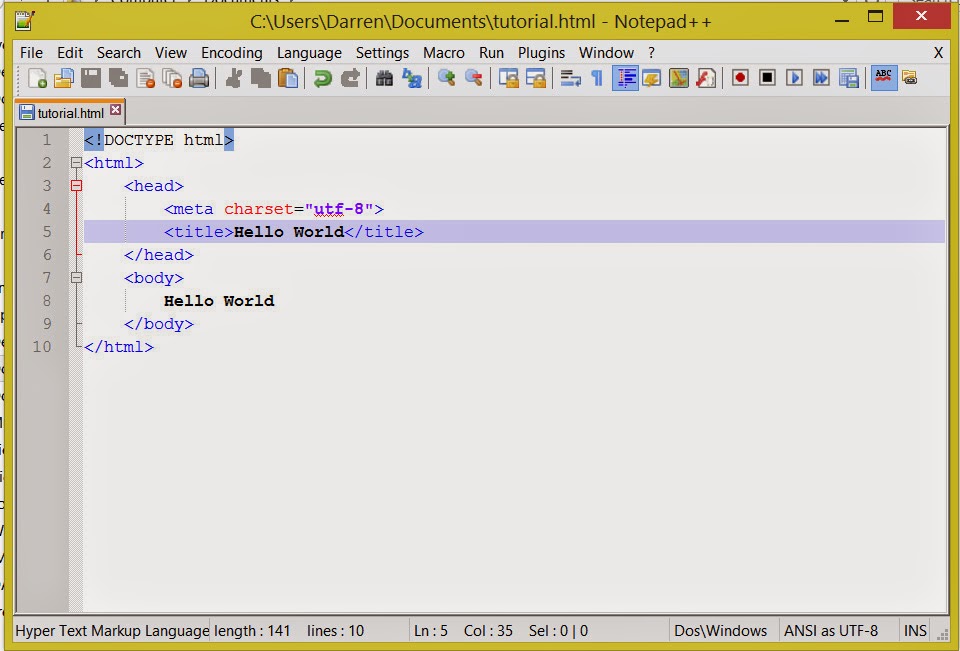Click the Open file folder icon
This screenshot has height=651, width=960.
[64, 78]
